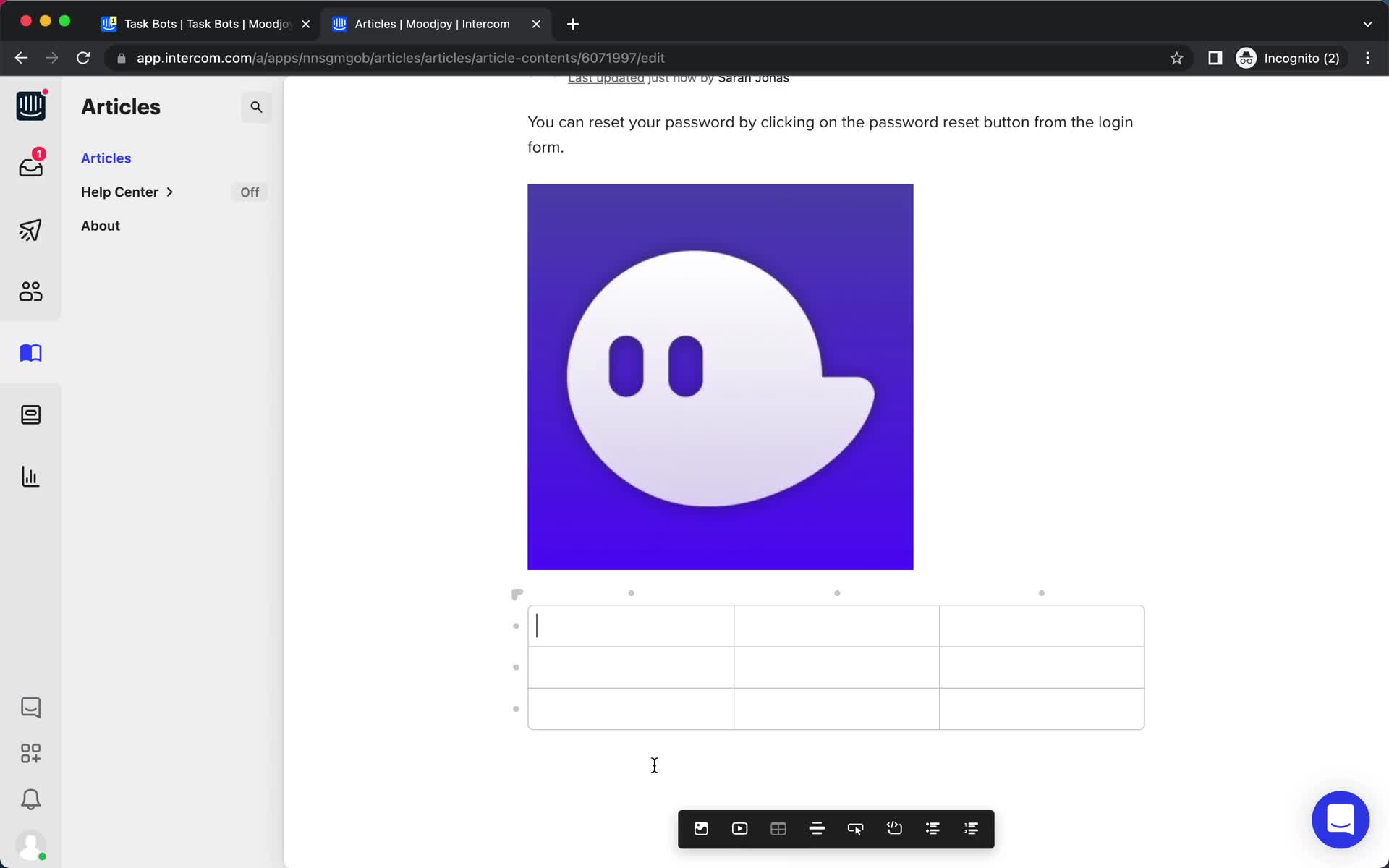This screenshot has height=868, width=1389.
Task: Toggle the browser side panel icon
Action: (1215, 58)
